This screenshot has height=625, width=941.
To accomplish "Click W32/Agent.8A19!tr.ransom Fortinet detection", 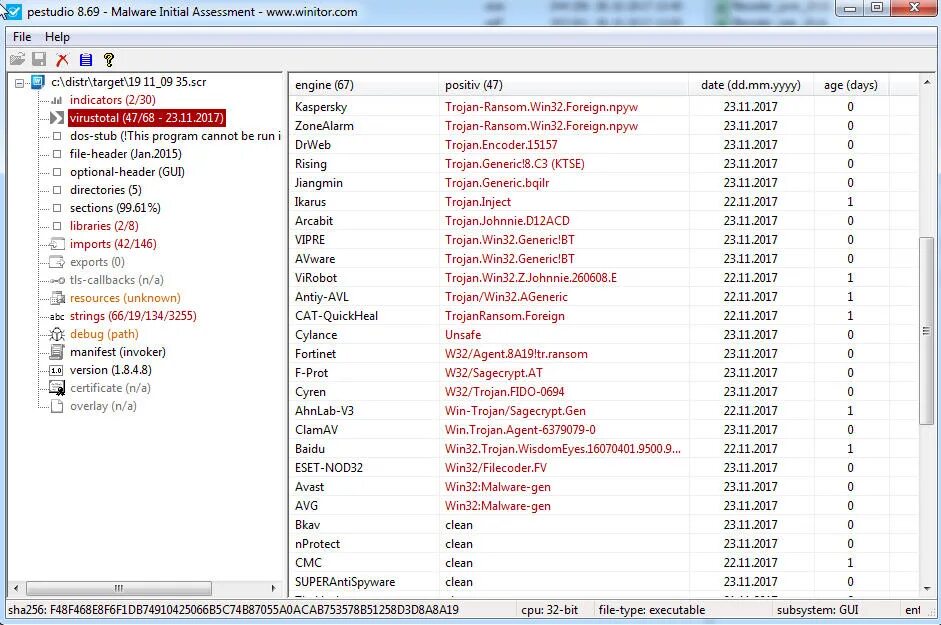I will [516, 354].
